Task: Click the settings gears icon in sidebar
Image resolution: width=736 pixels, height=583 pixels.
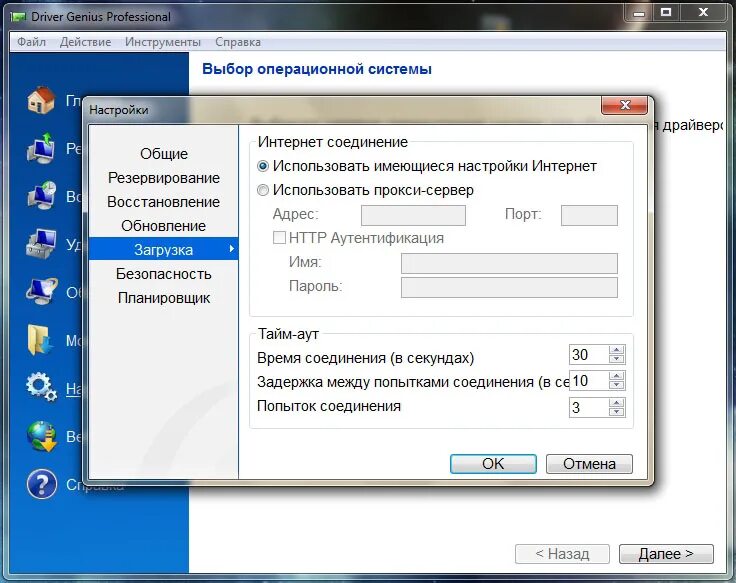Action: [x=41, y=387]
